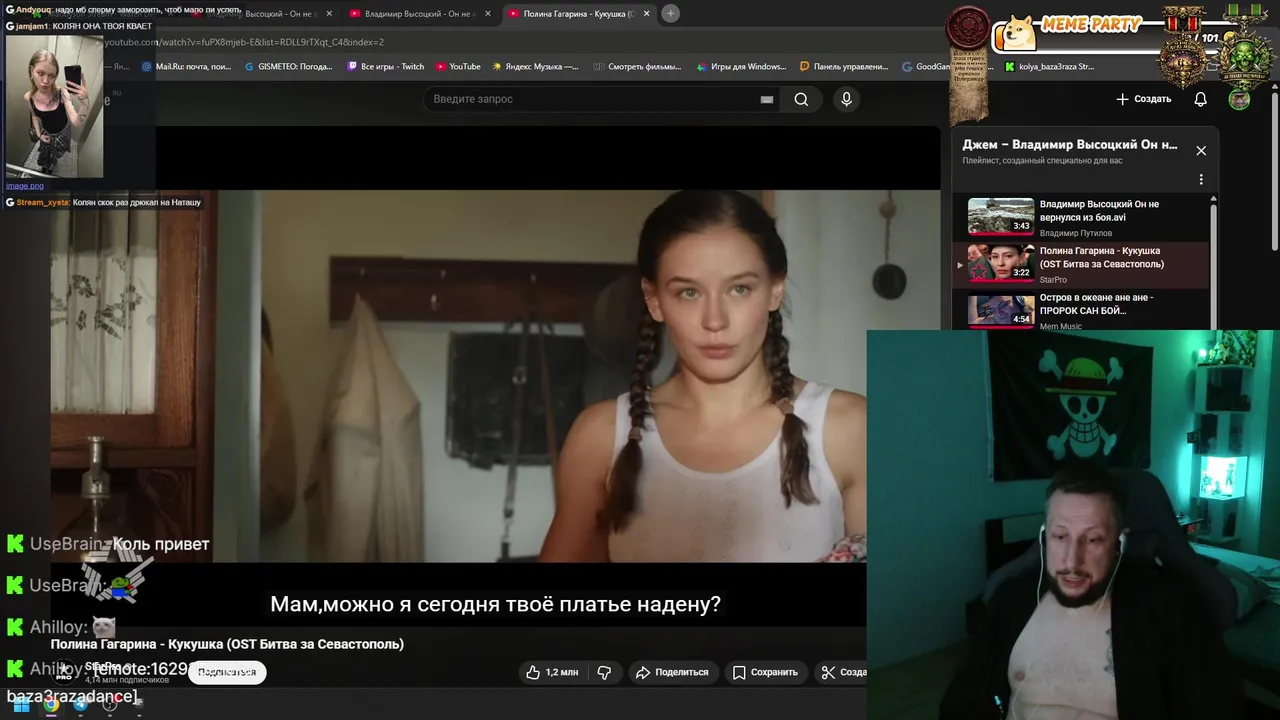Click the main video player area

click(495, 375)
